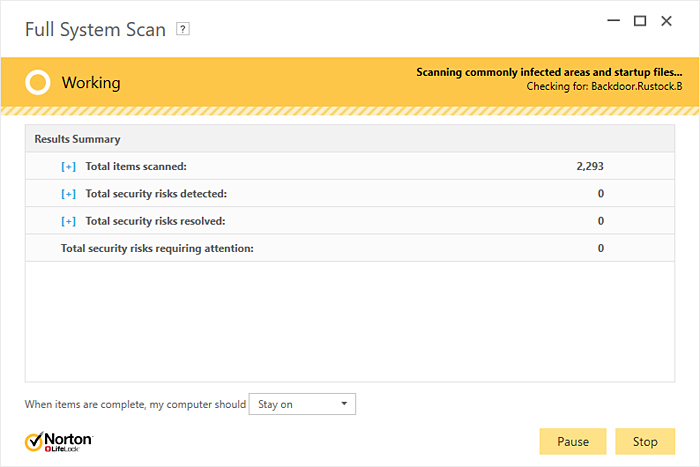Click the security risks detected count value
Screen dimensions: 700x467
point(600,193)
